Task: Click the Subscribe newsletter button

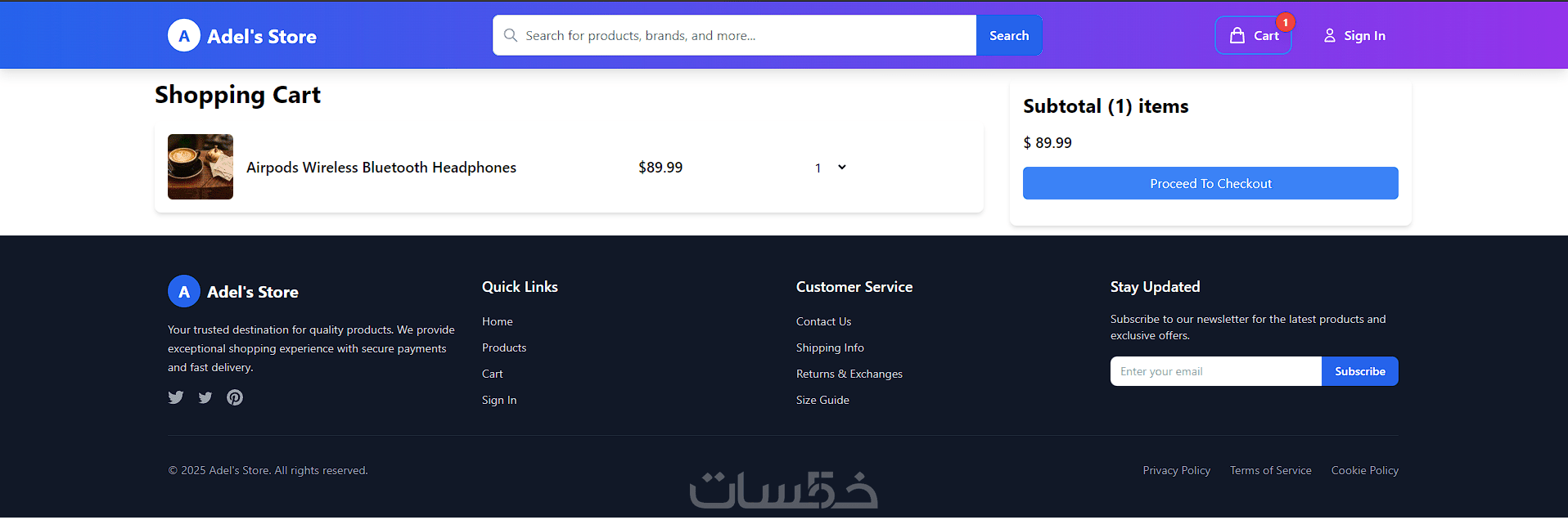Action: (1359, 371)
